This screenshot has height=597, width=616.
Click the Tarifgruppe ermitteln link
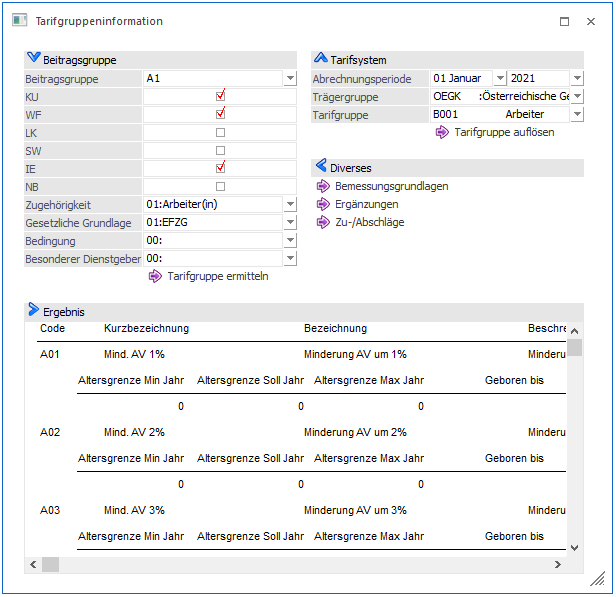click(217, 276)
